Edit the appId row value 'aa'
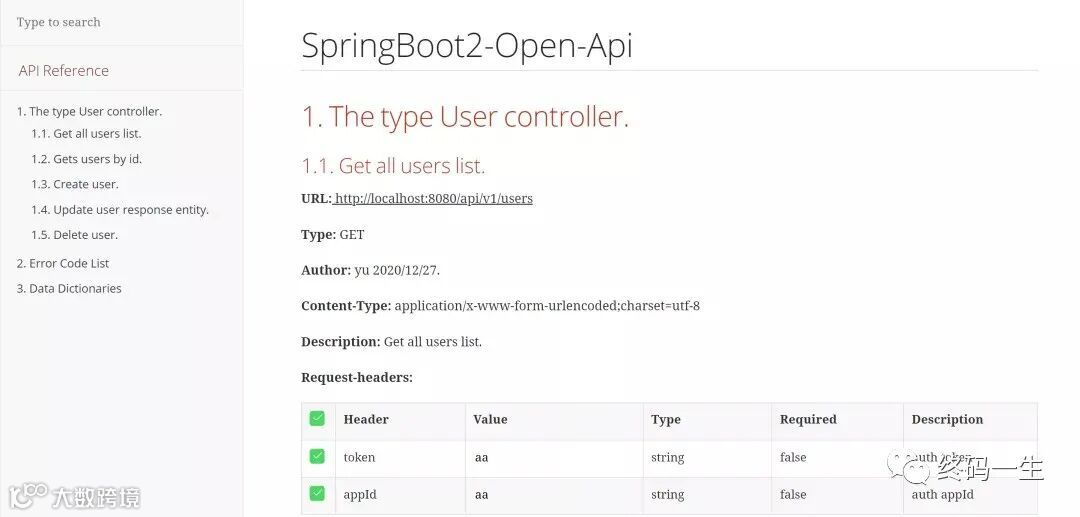This screenshot has width=1080, height=517. pyautogui.click(x=482, y=495)
